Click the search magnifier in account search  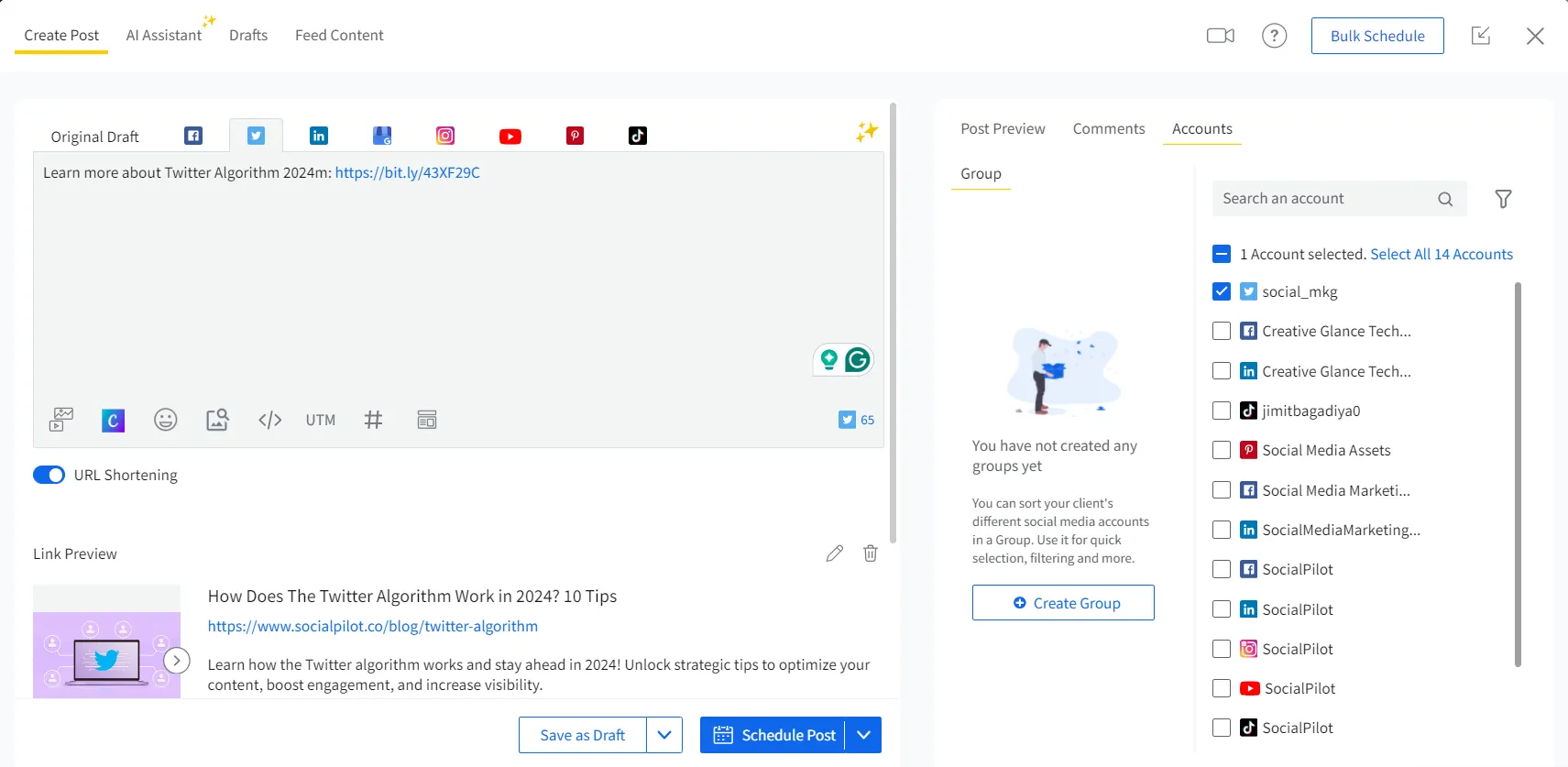(x=1445, y=199)
